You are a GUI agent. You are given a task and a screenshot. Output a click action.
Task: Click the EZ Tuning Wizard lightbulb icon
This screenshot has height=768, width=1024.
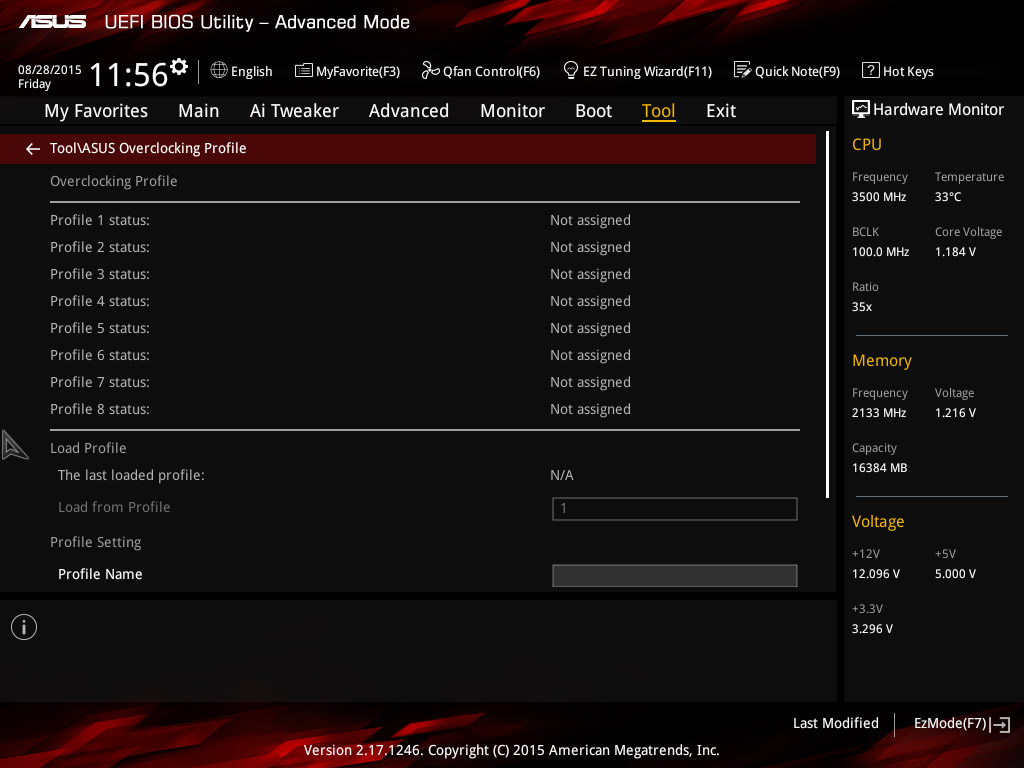pyautogui.click(x=570, y=70)
